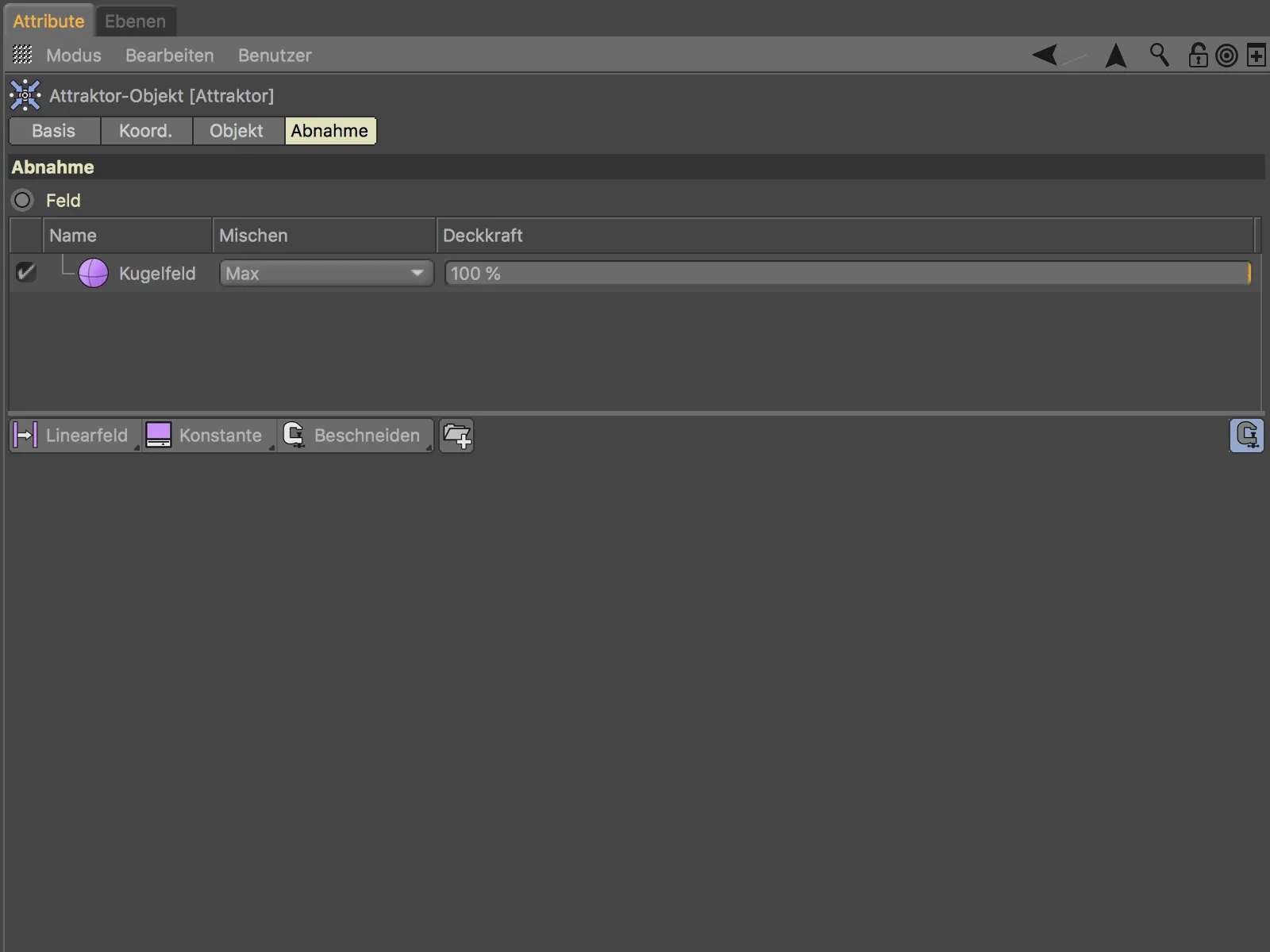The width and height of the screenshot is (1270, 952).
Task: Open new Attribute Manager plus icon
Action: click(1257, 56)
